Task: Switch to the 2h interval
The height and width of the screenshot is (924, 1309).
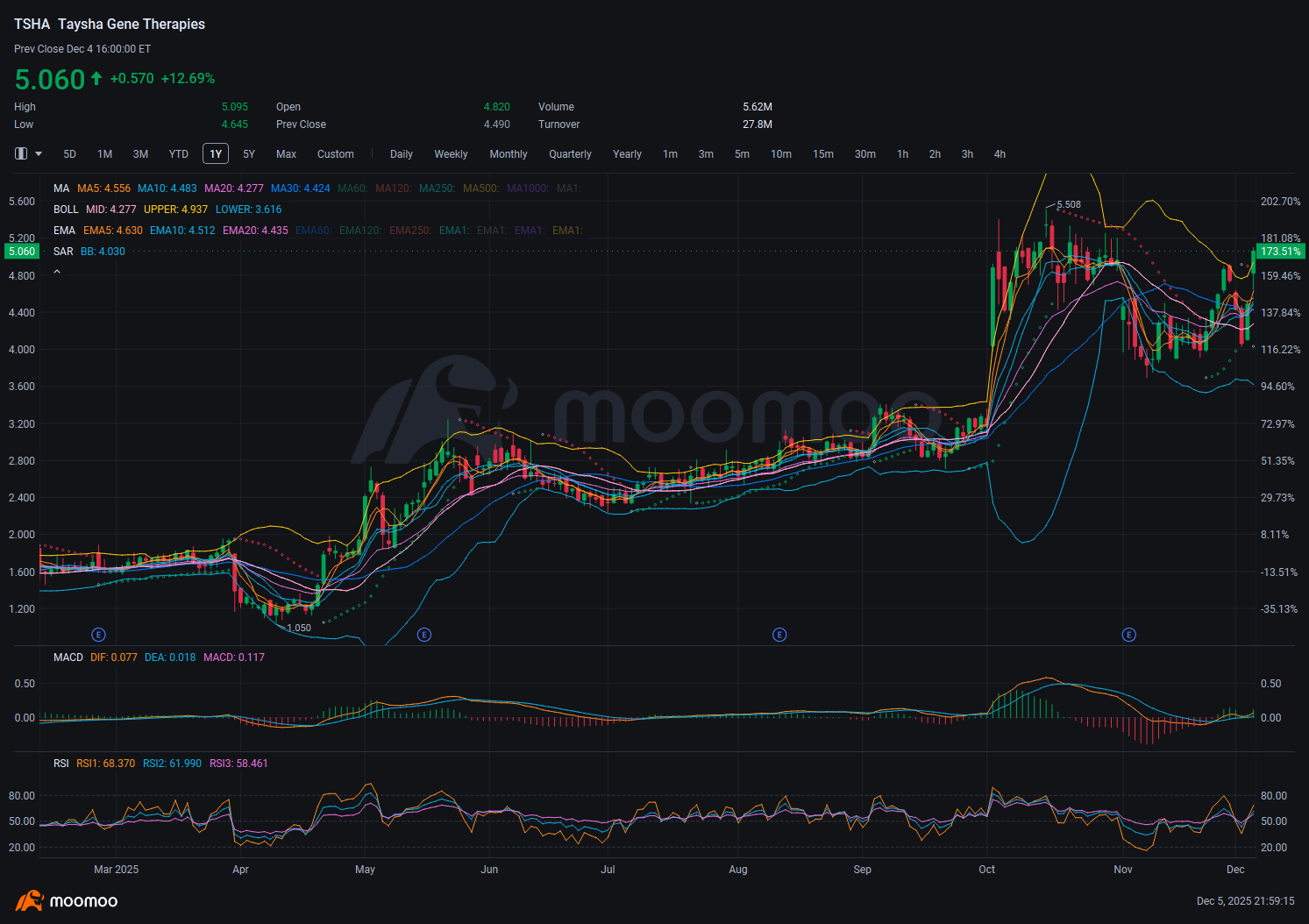Action: coord(936,154)
